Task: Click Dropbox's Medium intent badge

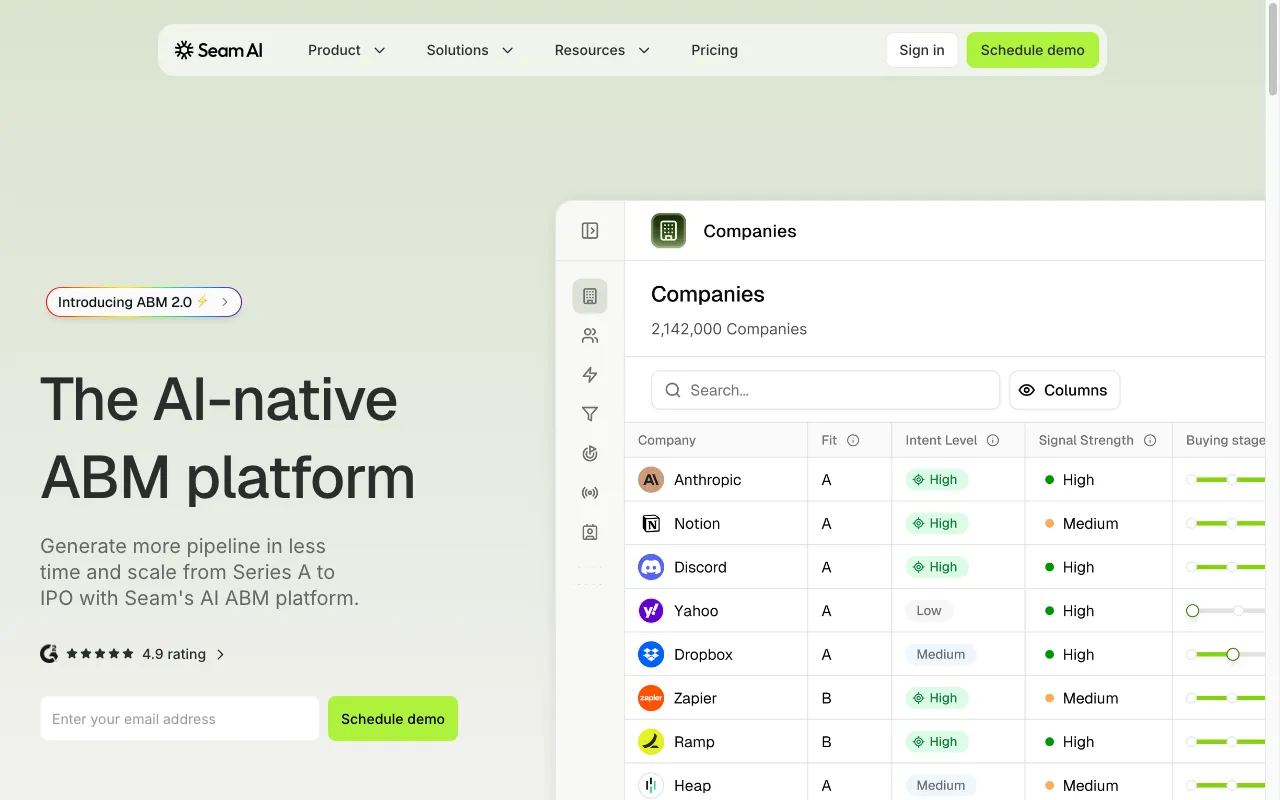Action: [x=941, y=655]
